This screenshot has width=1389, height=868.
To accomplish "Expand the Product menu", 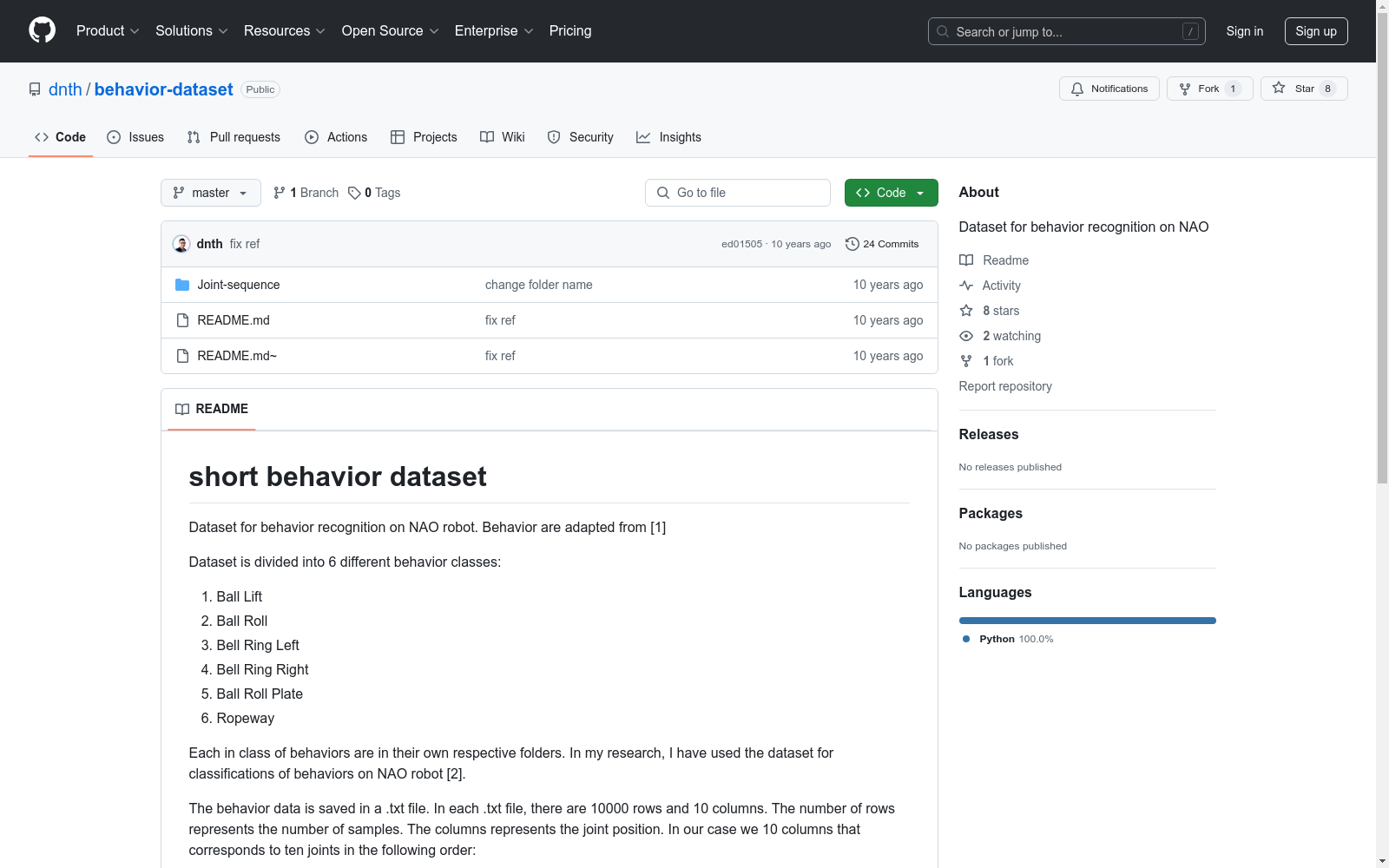I will [x=108, y=31].
